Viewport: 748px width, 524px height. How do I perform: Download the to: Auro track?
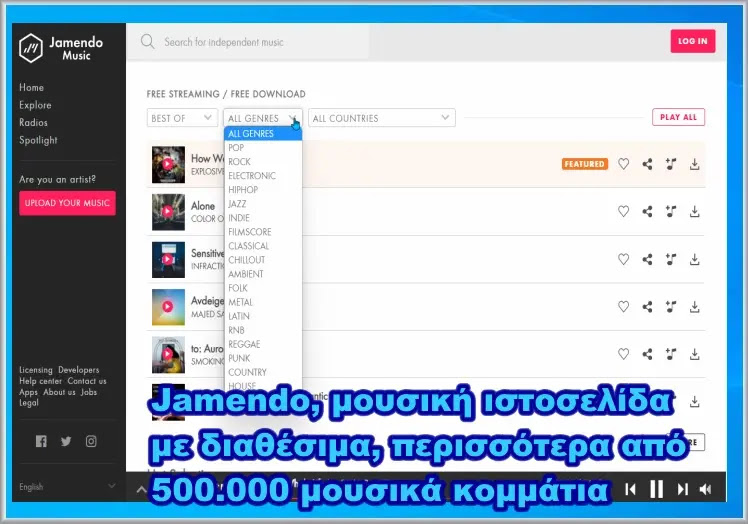695,354
